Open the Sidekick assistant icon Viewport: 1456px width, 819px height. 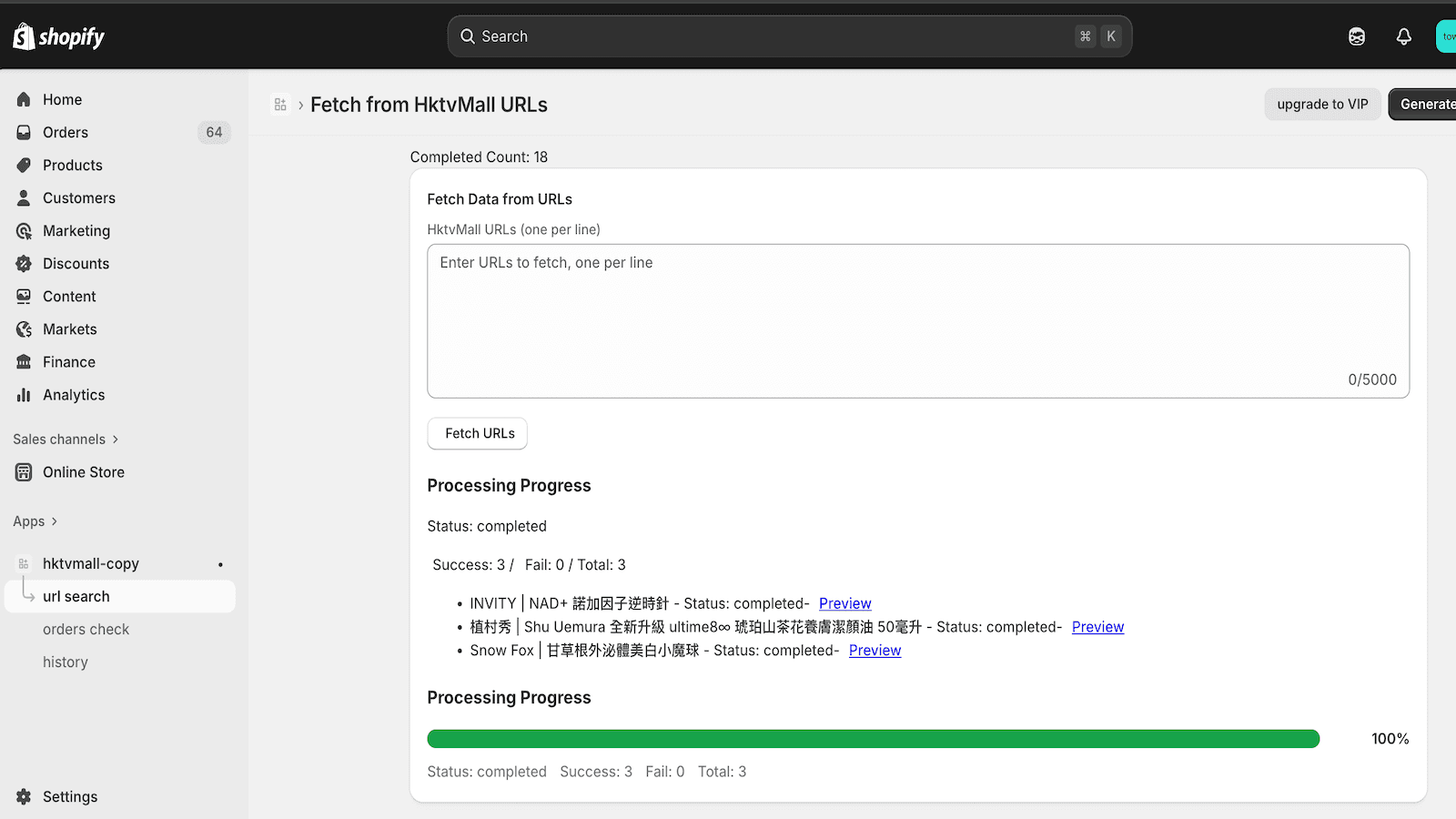pyautogui.click(x=1357, y=36)
